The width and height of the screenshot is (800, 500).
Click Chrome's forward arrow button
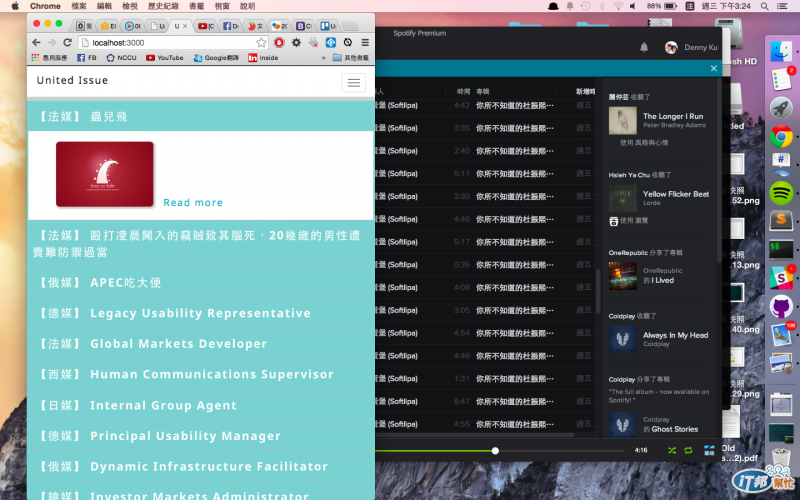(52, 42)
